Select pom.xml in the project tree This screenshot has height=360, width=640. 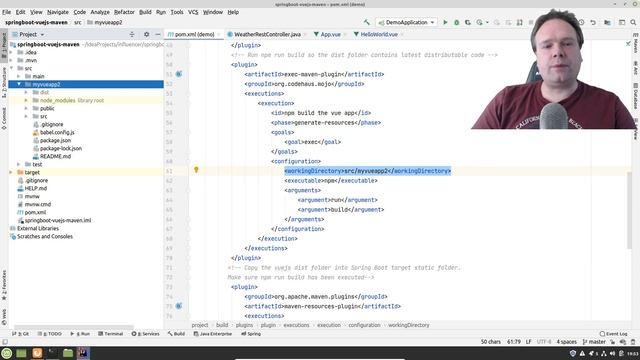coord(35,212)
